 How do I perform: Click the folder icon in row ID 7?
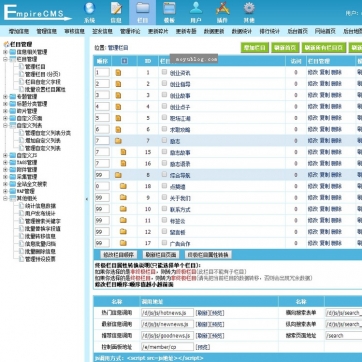pyautogui.click(x=118, y=141)
